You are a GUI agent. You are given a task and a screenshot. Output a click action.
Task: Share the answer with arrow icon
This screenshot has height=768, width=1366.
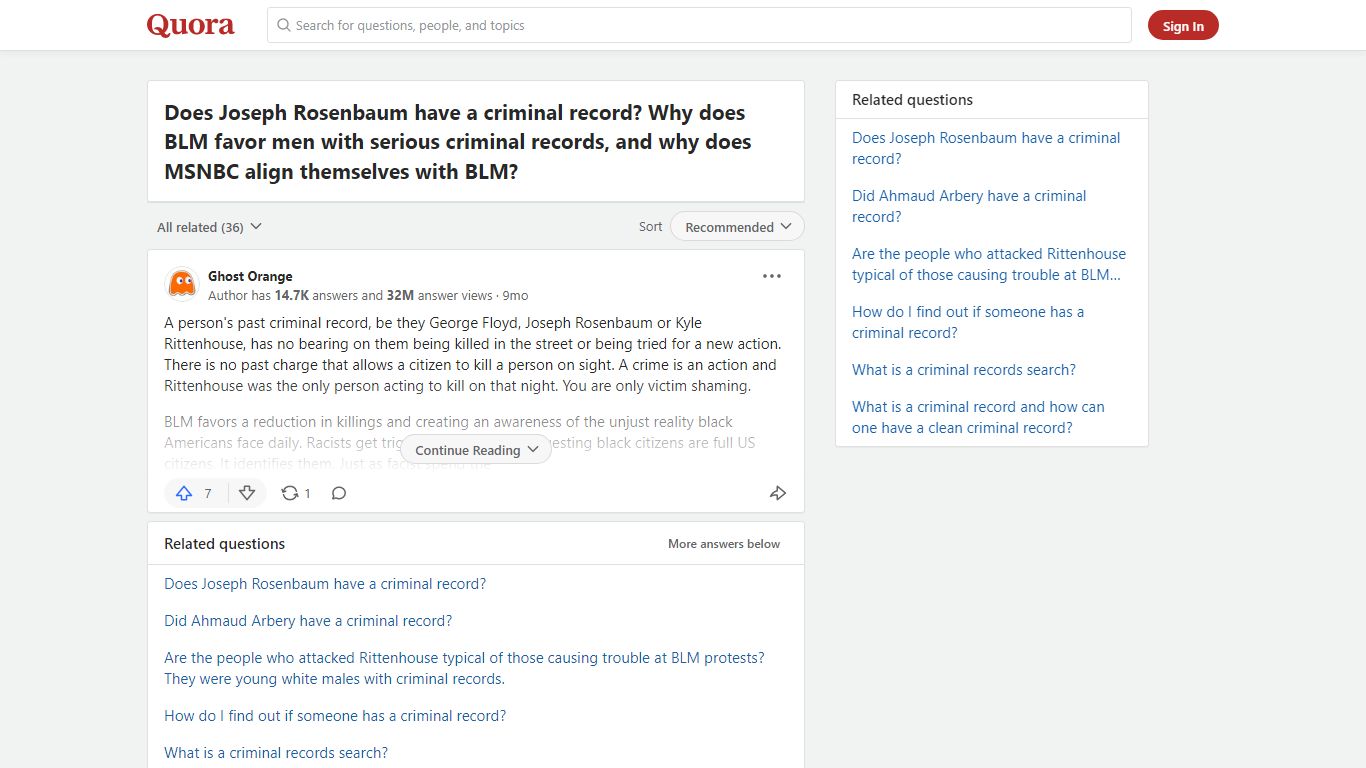pyautogui.click(x=778, y=493)
